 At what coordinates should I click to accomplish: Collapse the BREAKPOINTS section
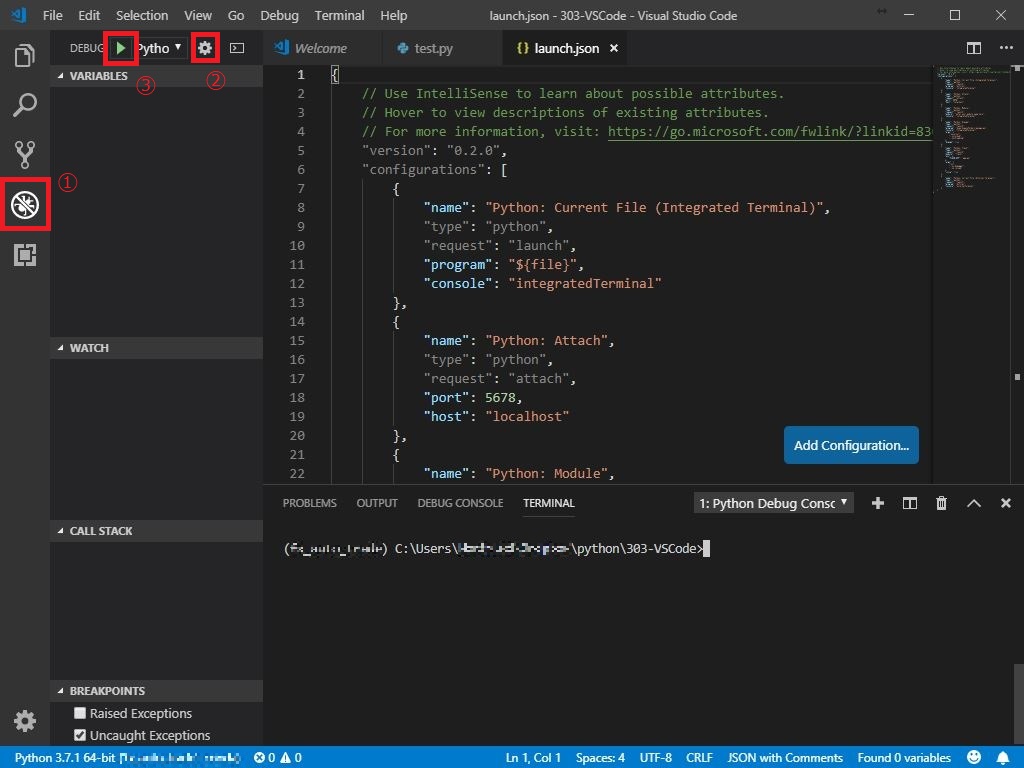point(157,690)
